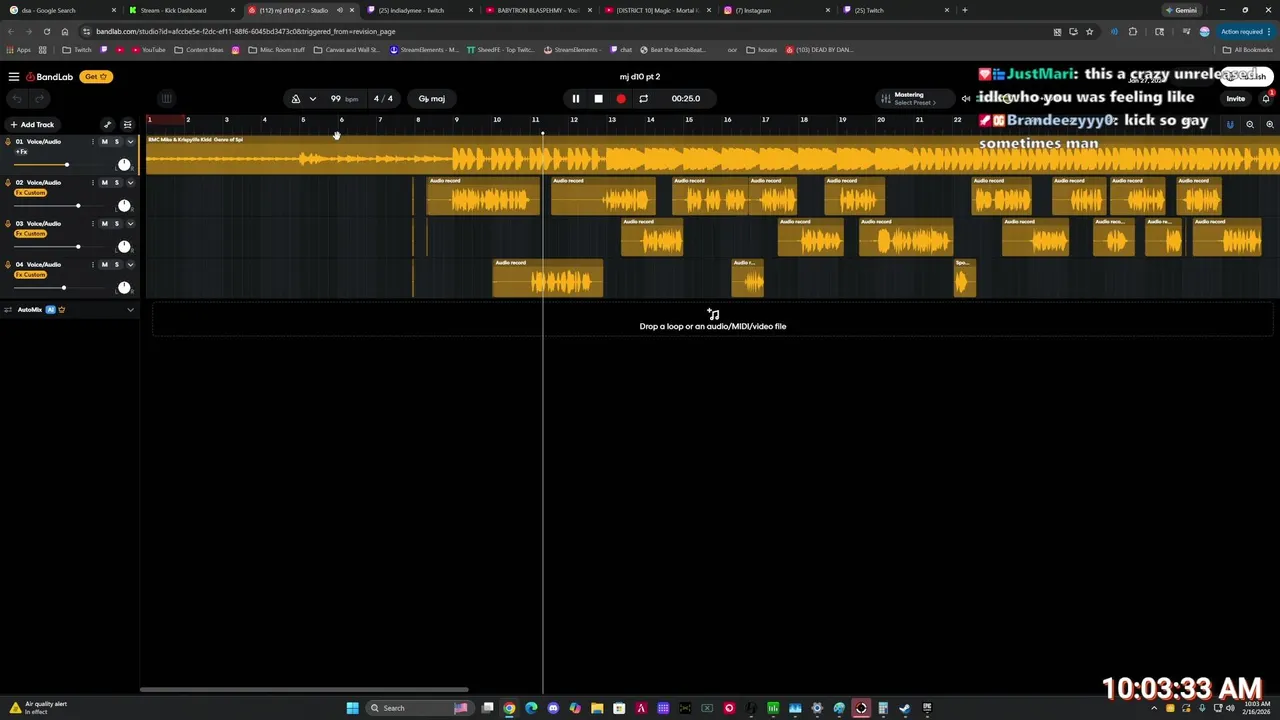Mute track 03 Voice/Audio
The image size is (1280, 720).
tap(104, 224)
